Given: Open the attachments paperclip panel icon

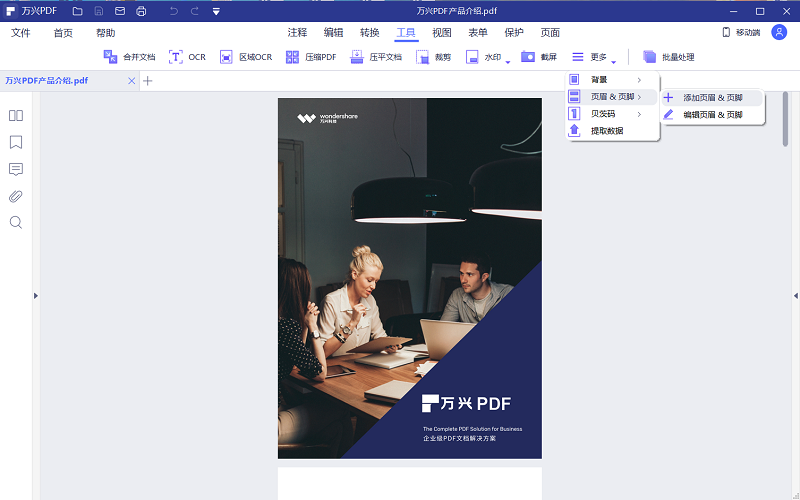Looking at the screenshot, I should [x=16, y=196].
